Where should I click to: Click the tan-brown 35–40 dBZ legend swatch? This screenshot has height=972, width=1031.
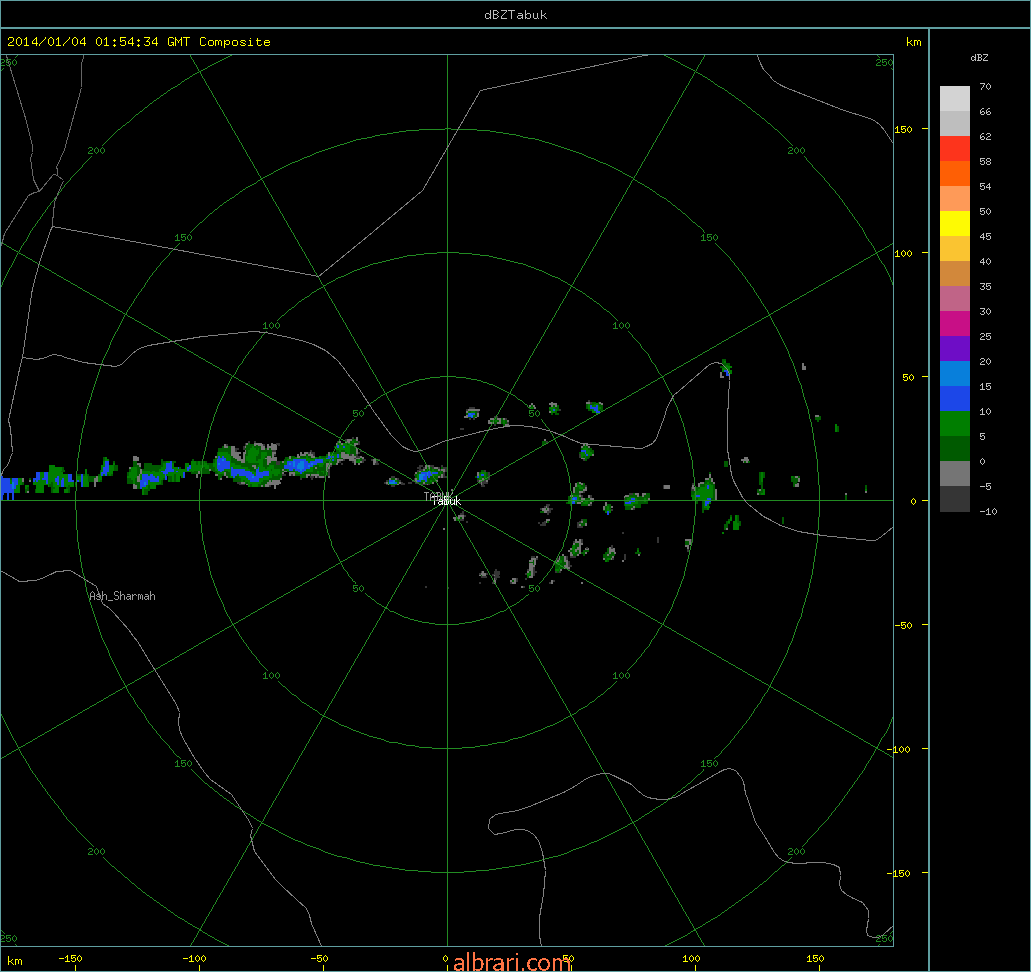click(954, 274)
